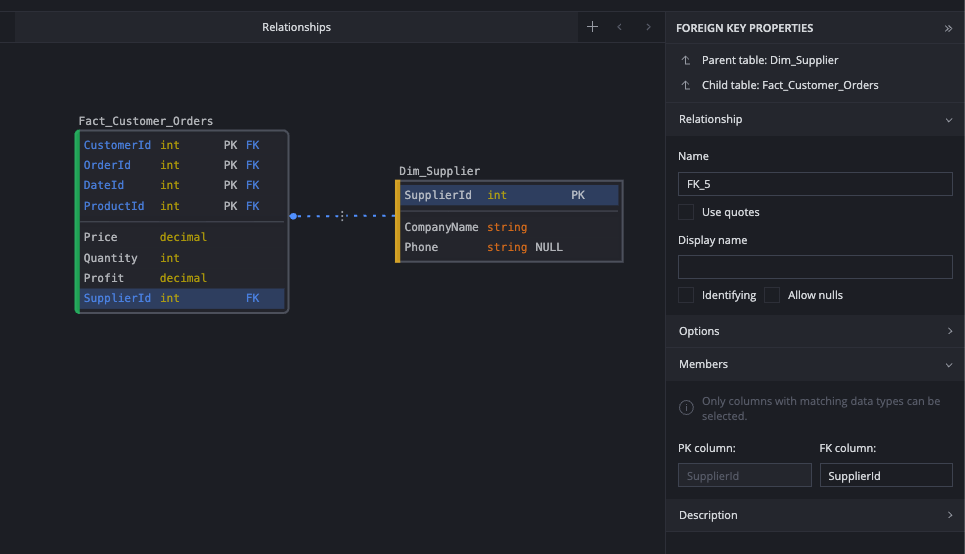Select SupplierId FK row in Fact_Customer_Orders

[182, 299]
